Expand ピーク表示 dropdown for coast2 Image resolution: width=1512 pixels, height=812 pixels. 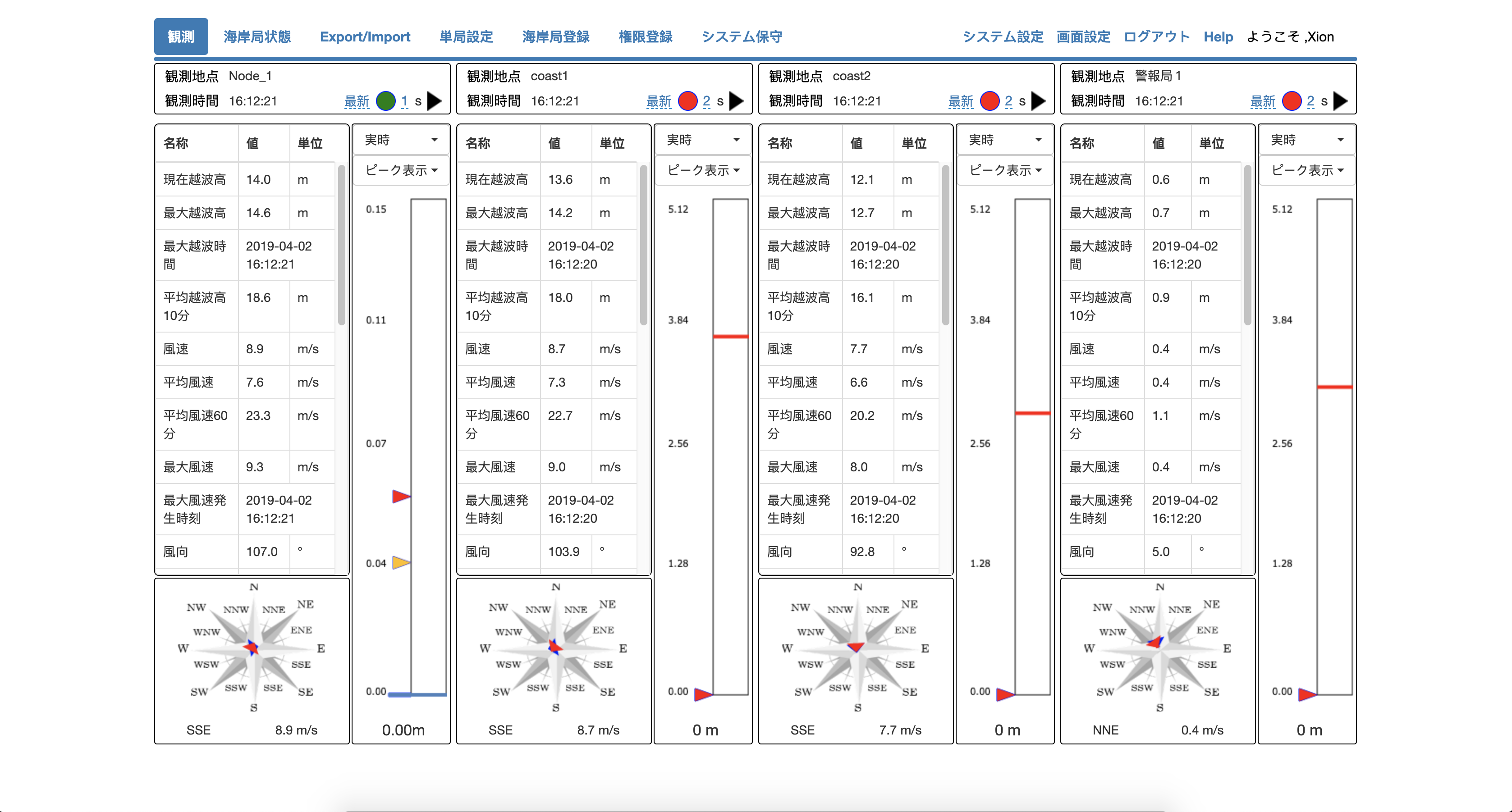click(1005, 170)
